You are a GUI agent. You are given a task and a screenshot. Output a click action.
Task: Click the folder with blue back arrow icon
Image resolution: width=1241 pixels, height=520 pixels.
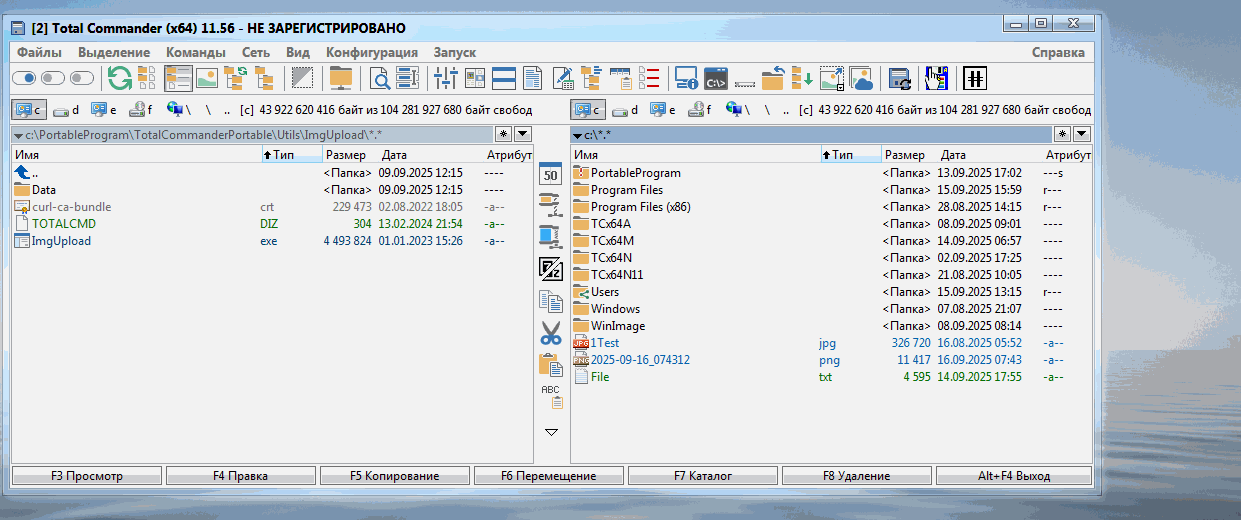tap(772, 78)
